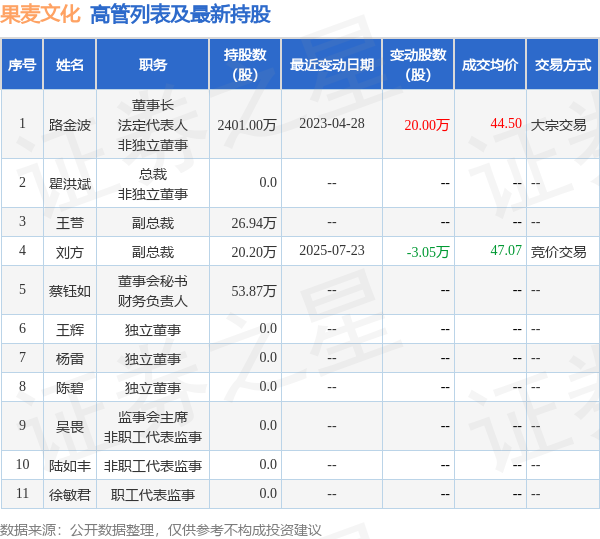The image size is (600, 539).
Task: Click holdings value 20.20万
Action: tap(254, 252)
